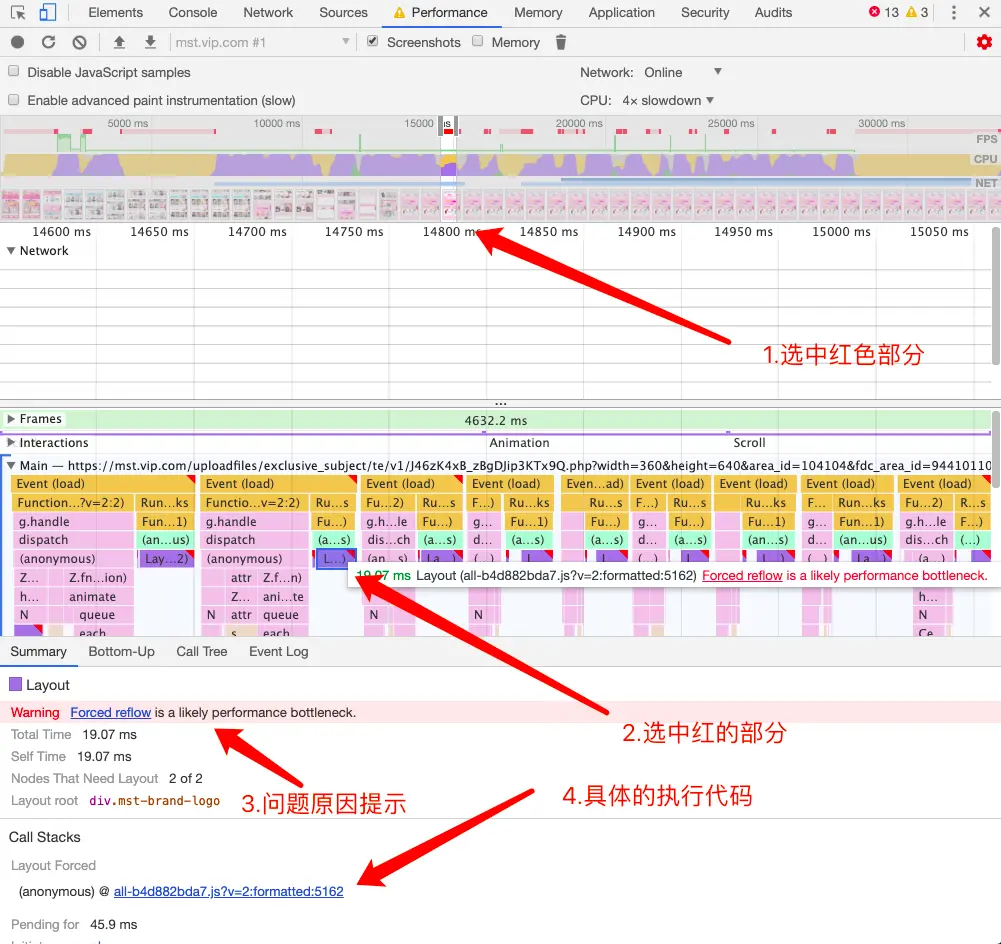1001x944 pixels.
Task: Open the Network Online throttling dropdown
Action: [x=682, y=72]
